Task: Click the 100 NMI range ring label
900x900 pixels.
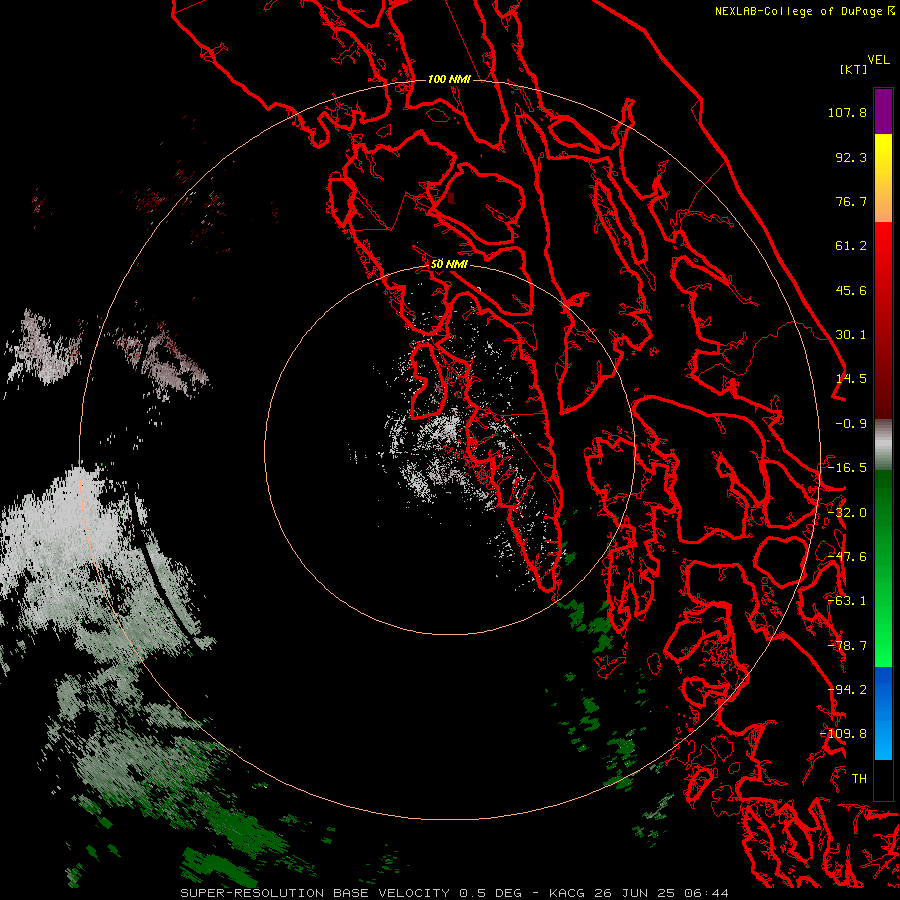Action: pos(449,79)
